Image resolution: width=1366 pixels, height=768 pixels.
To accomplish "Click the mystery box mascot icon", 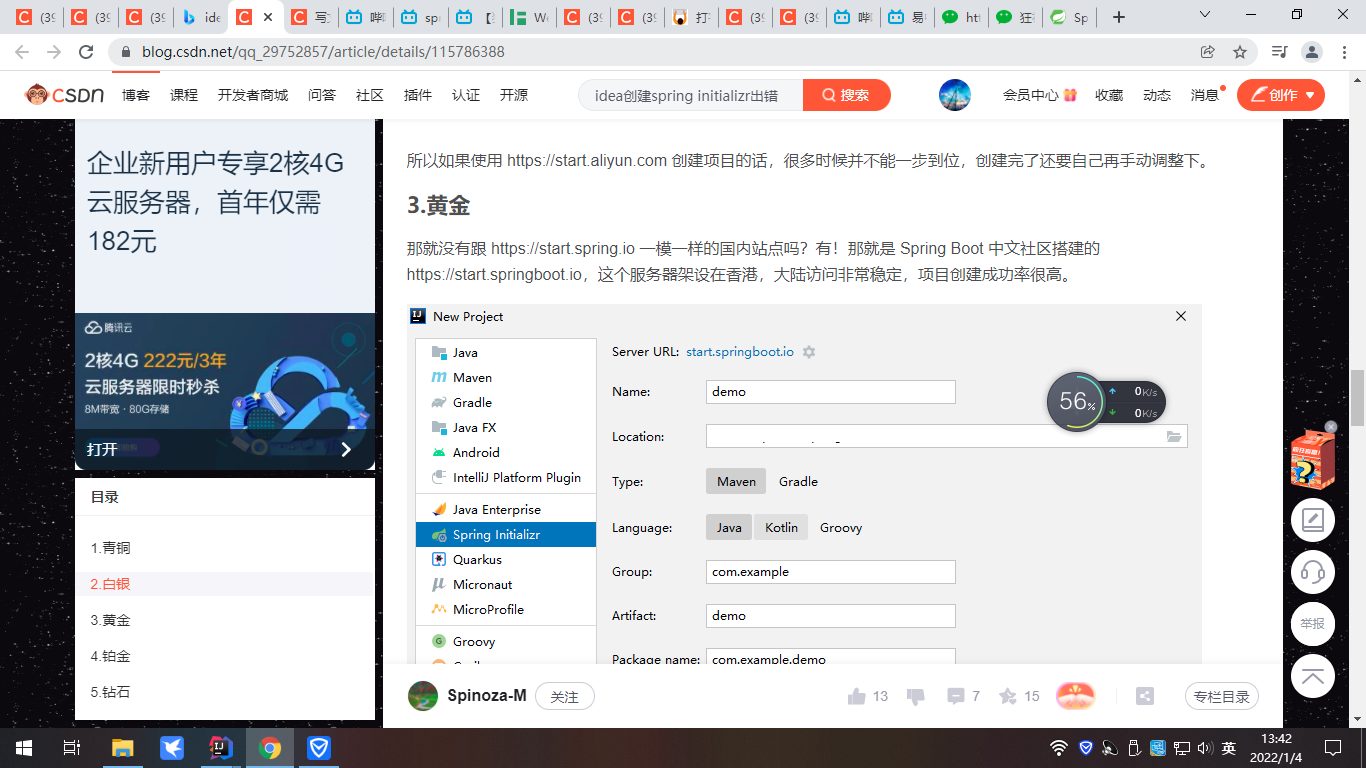I will click(1312, 460).
